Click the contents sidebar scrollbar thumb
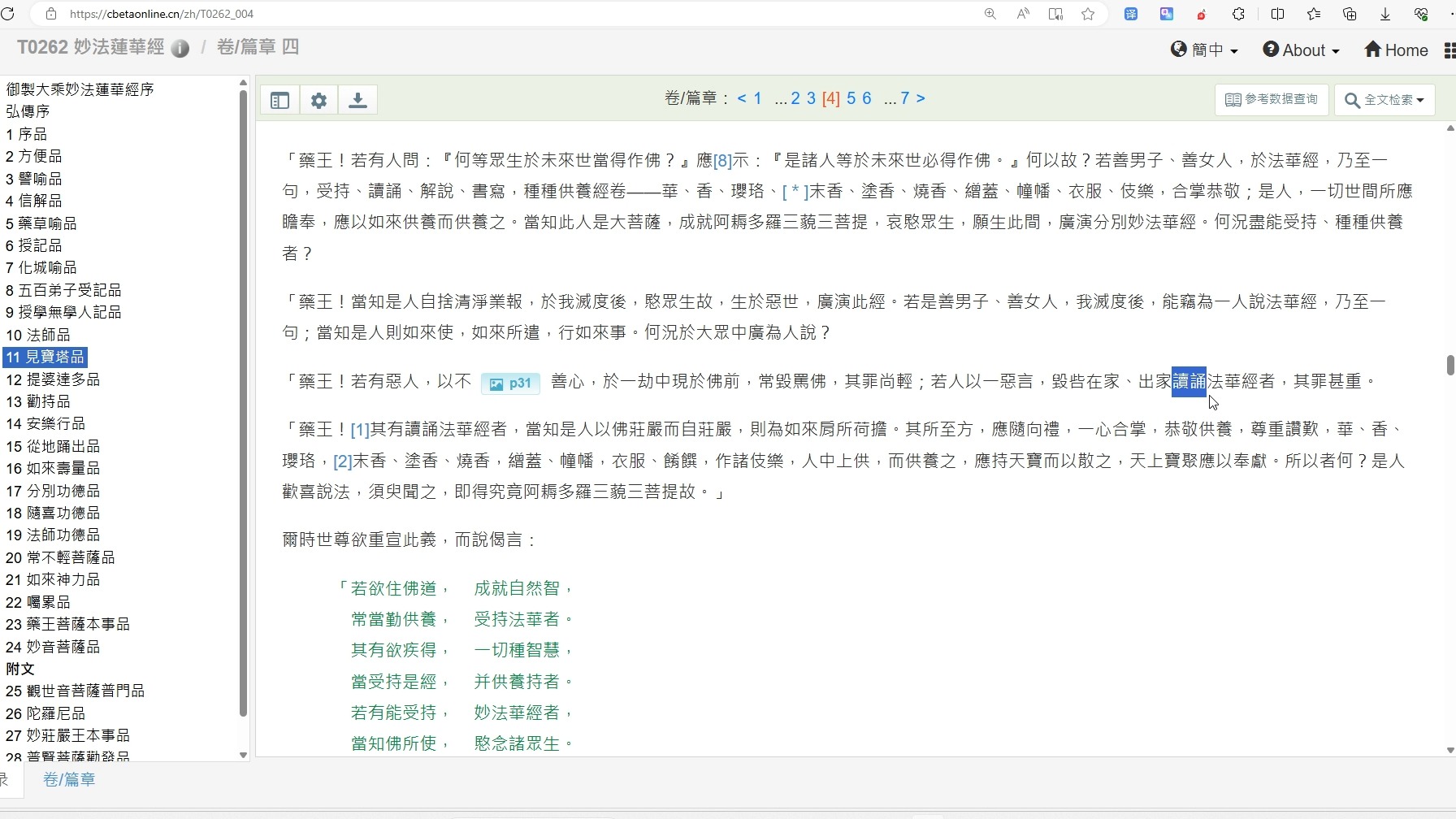1456x819 pixels. pos(243,404)
